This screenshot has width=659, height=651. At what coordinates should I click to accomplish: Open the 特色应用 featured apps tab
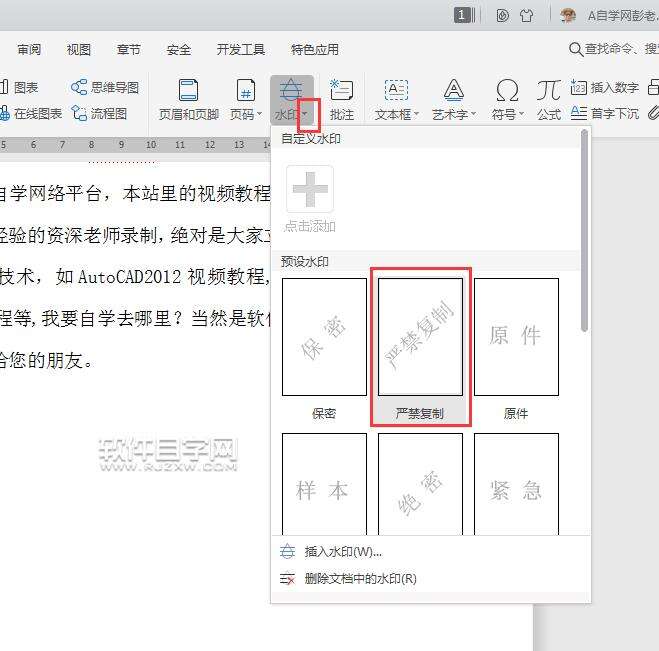coord(315,50)
